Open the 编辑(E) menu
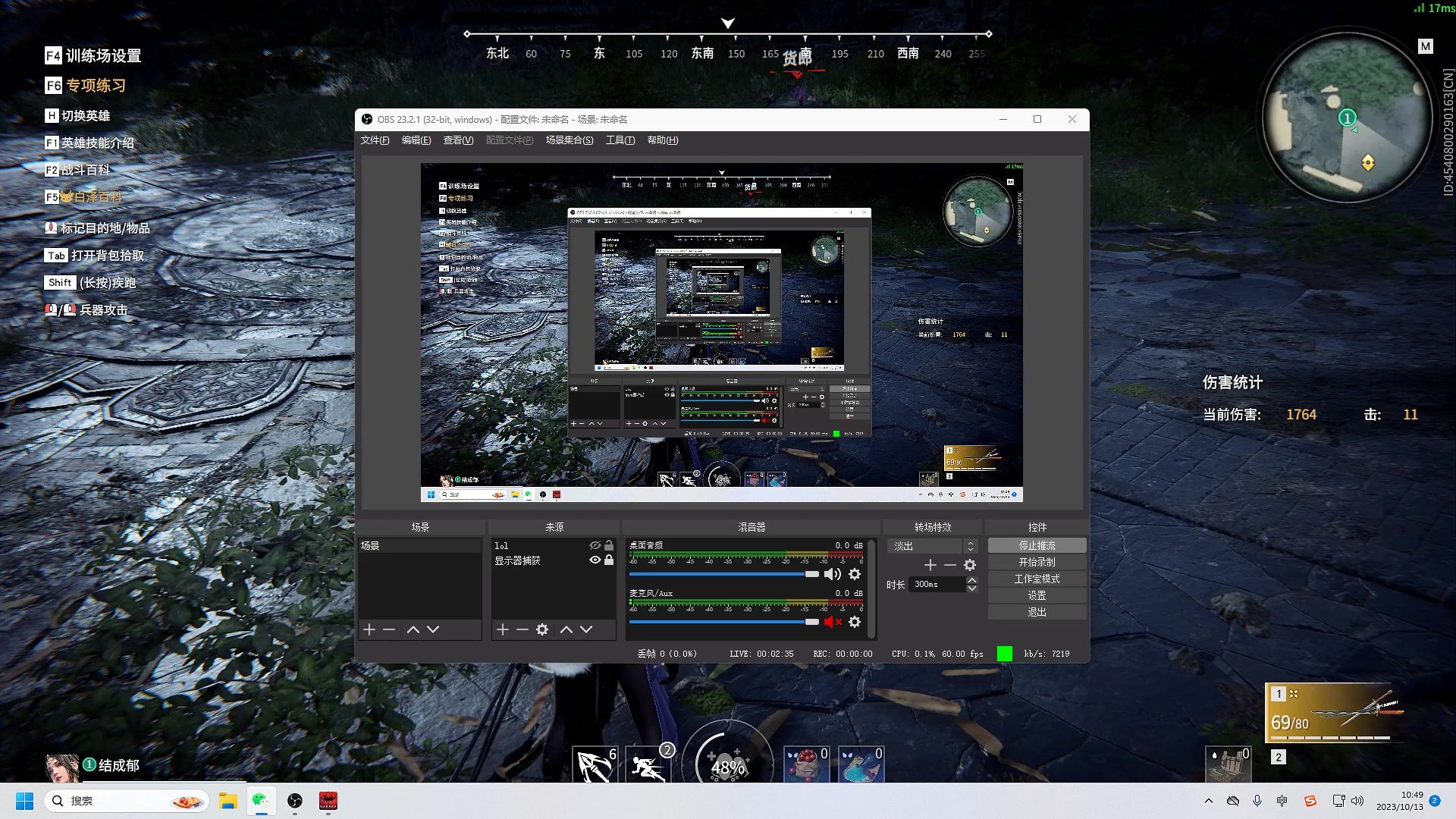This screenshot has height=819, width=1456. (416, 140)
